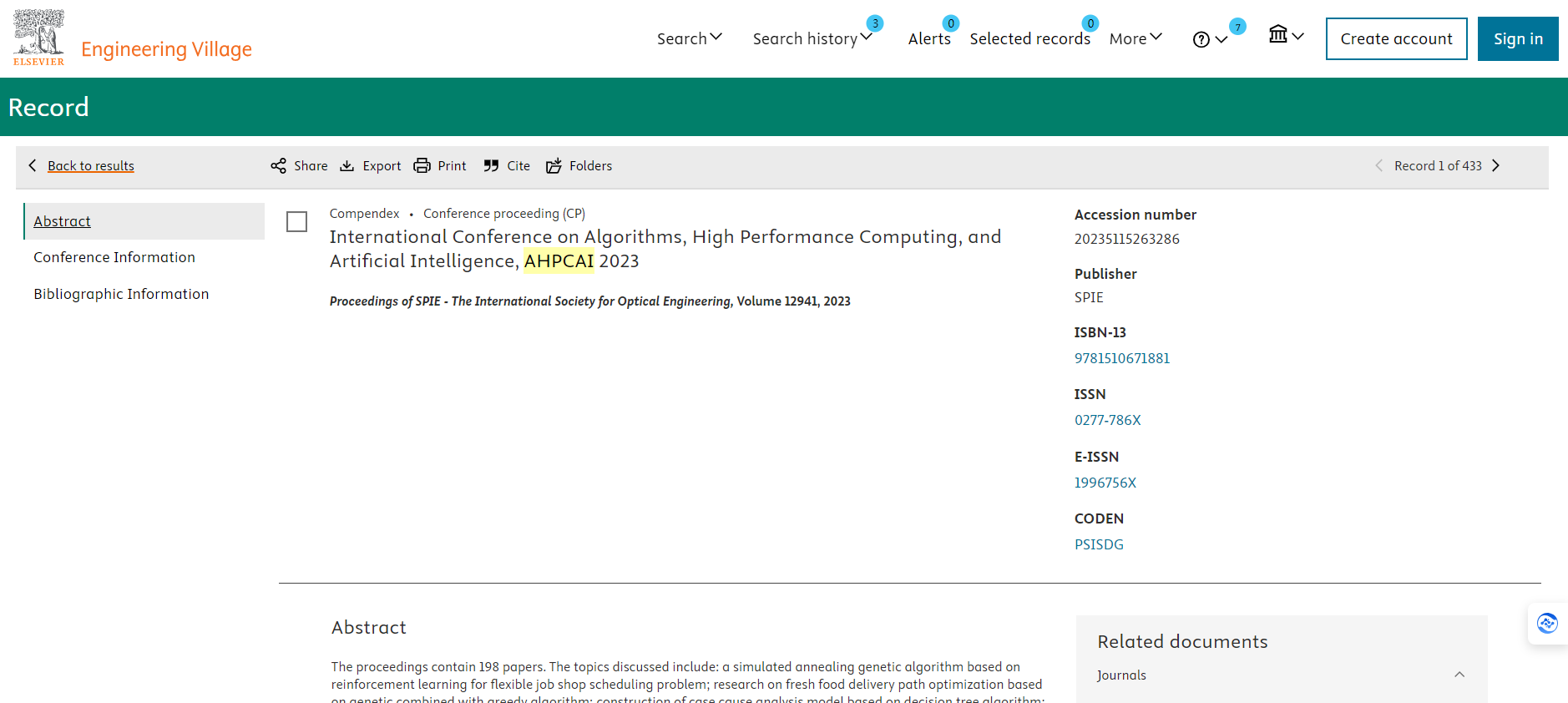Click the Related documents heading
Screen dimensions: 1568x703
tap(1182, 641)
